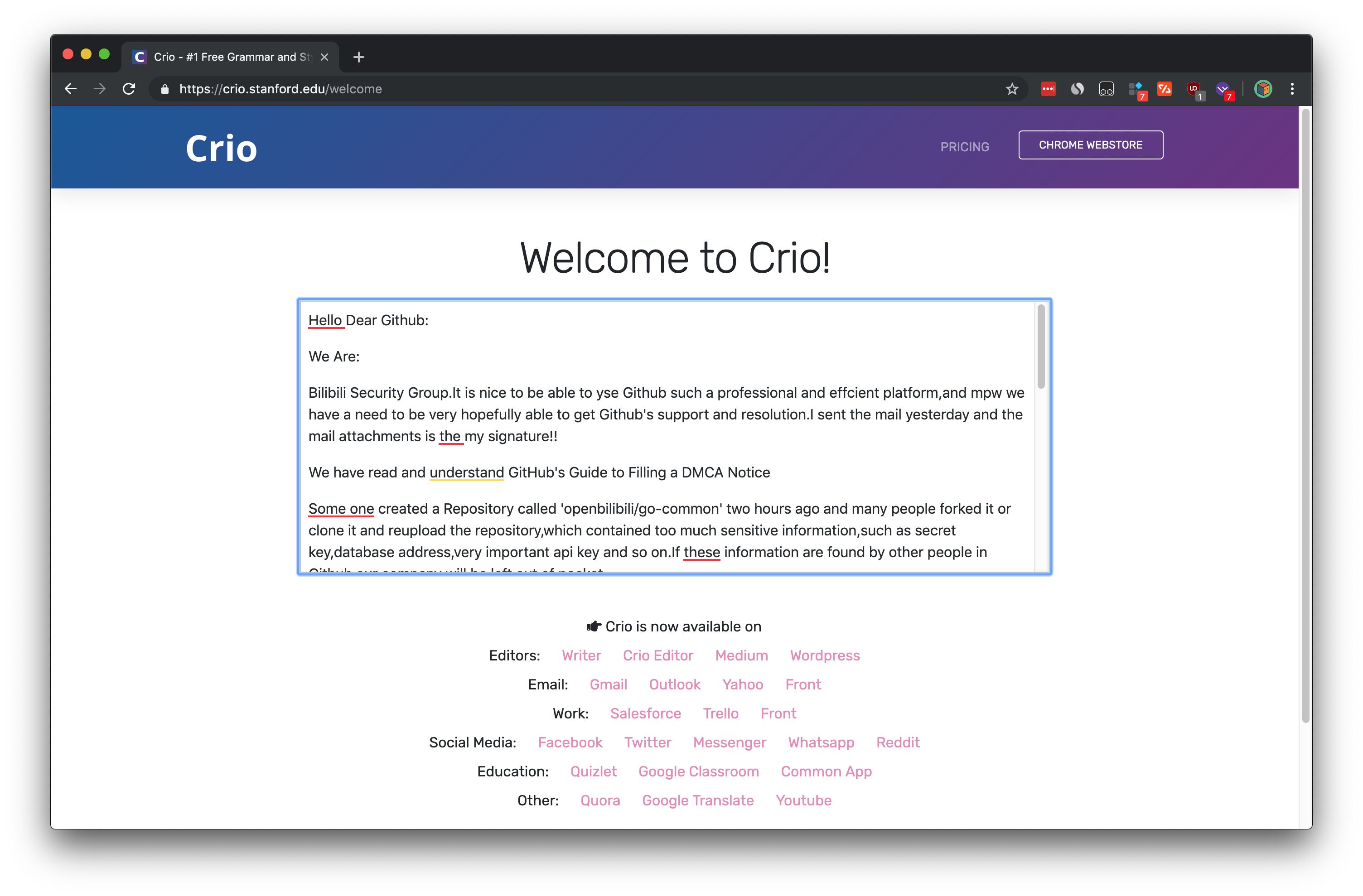Screen dimensions: 1363x896
Task: Click the CHROME WEBSTORE button
Action: point(1090,145)
